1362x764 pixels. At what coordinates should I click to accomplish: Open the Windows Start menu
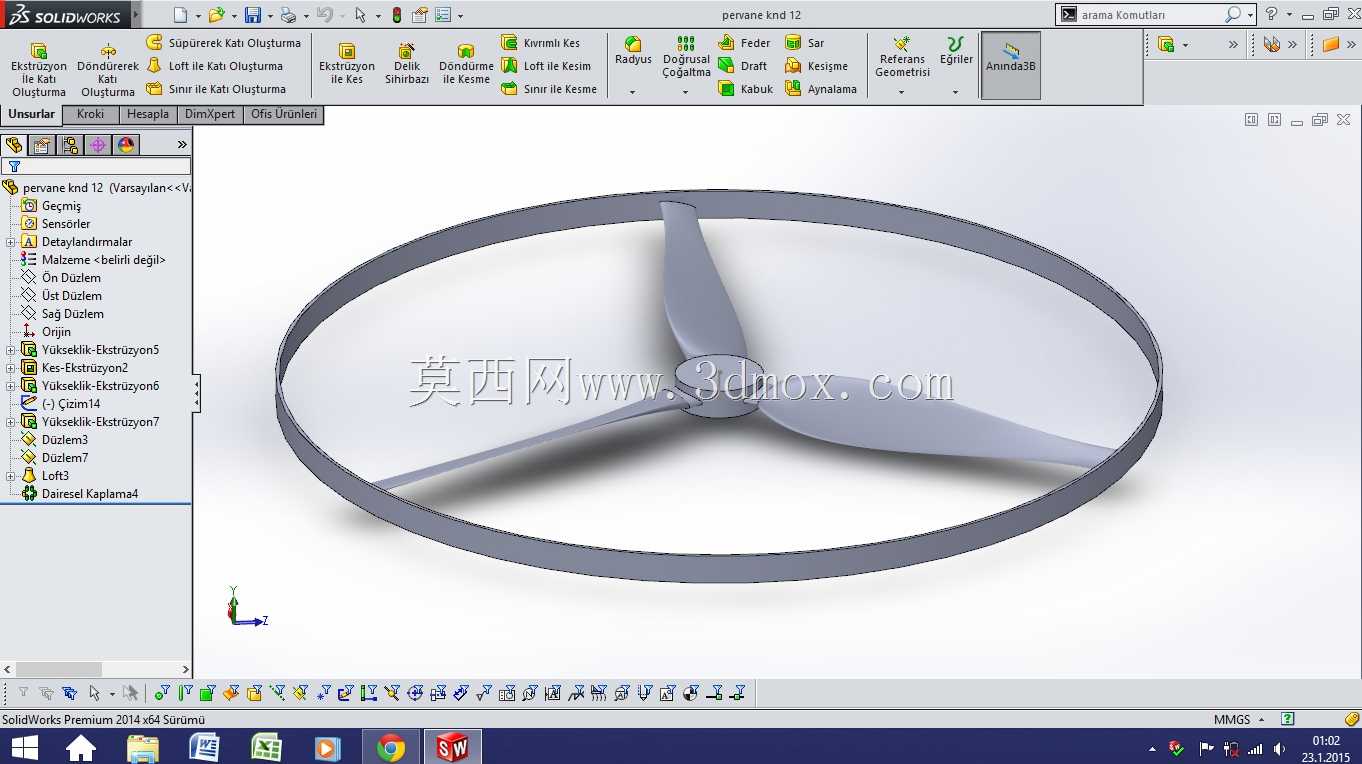(24, 747)
